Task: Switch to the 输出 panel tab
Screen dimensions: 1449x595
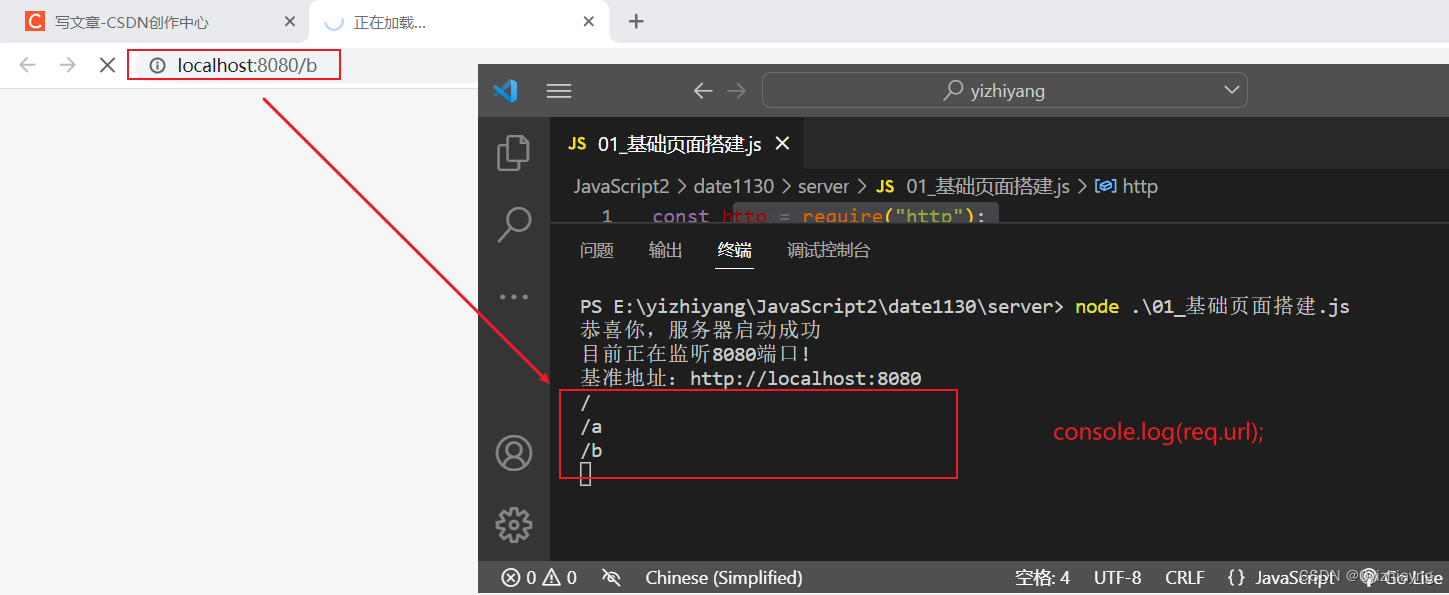Action: (665, 250)
